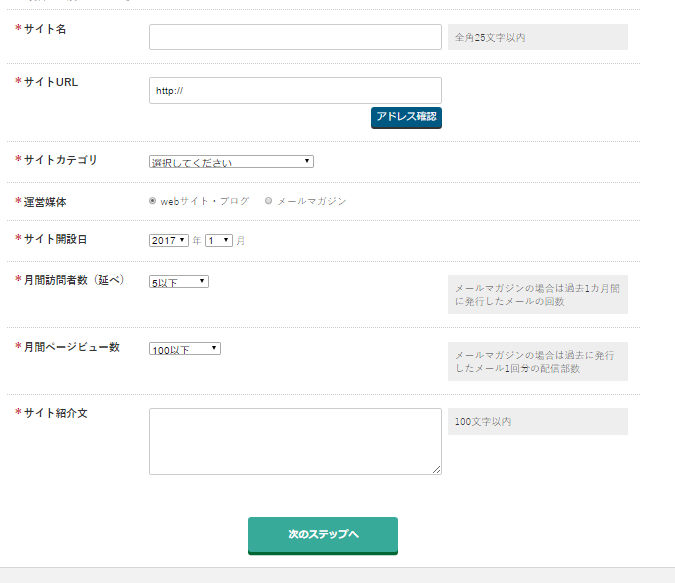Screen dimensions: 675x583
Task: Click inside the サイト紹介文 textarea
Action: (295, 441)
